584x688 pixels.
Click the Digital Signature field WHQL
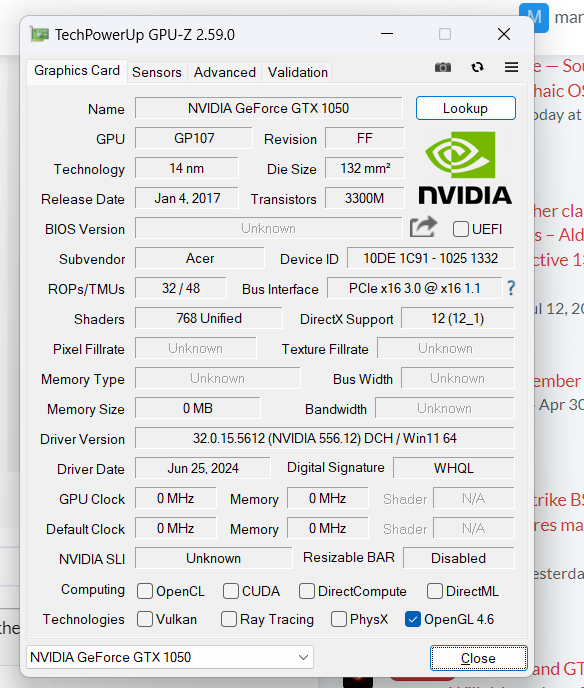[x=454, y=468]
